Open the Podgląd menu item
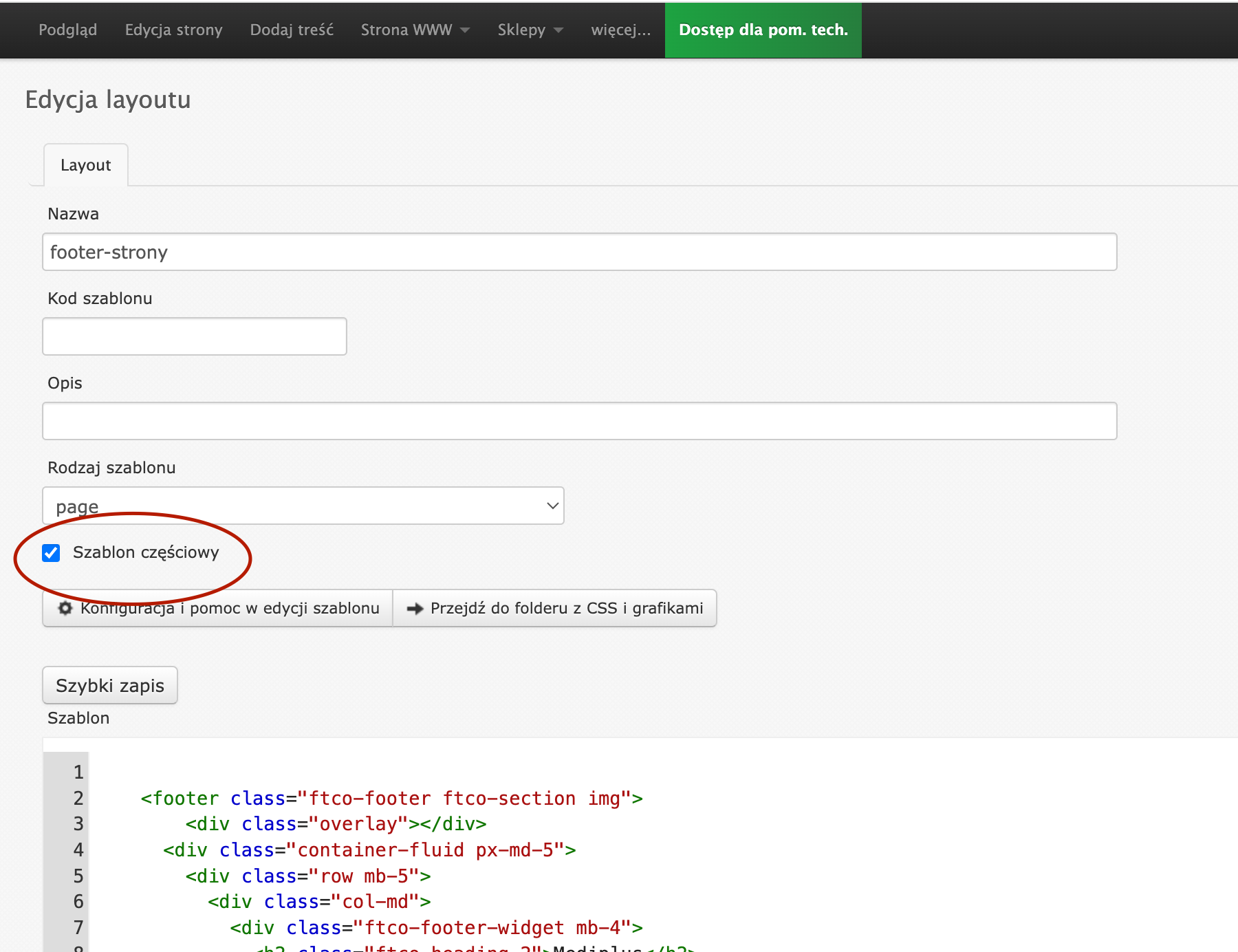 (67, 30)
